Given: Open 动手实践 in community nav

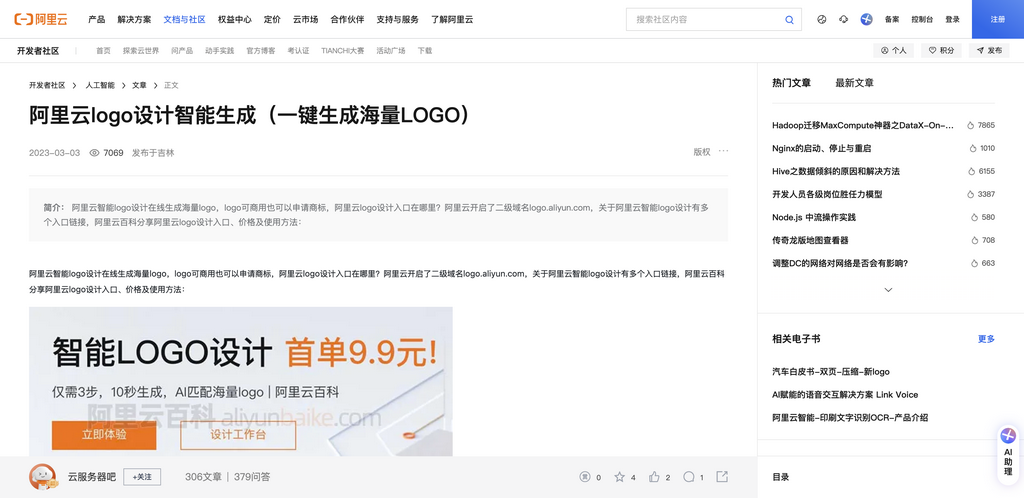Looking at the screenshot, I should click(219, 50).
